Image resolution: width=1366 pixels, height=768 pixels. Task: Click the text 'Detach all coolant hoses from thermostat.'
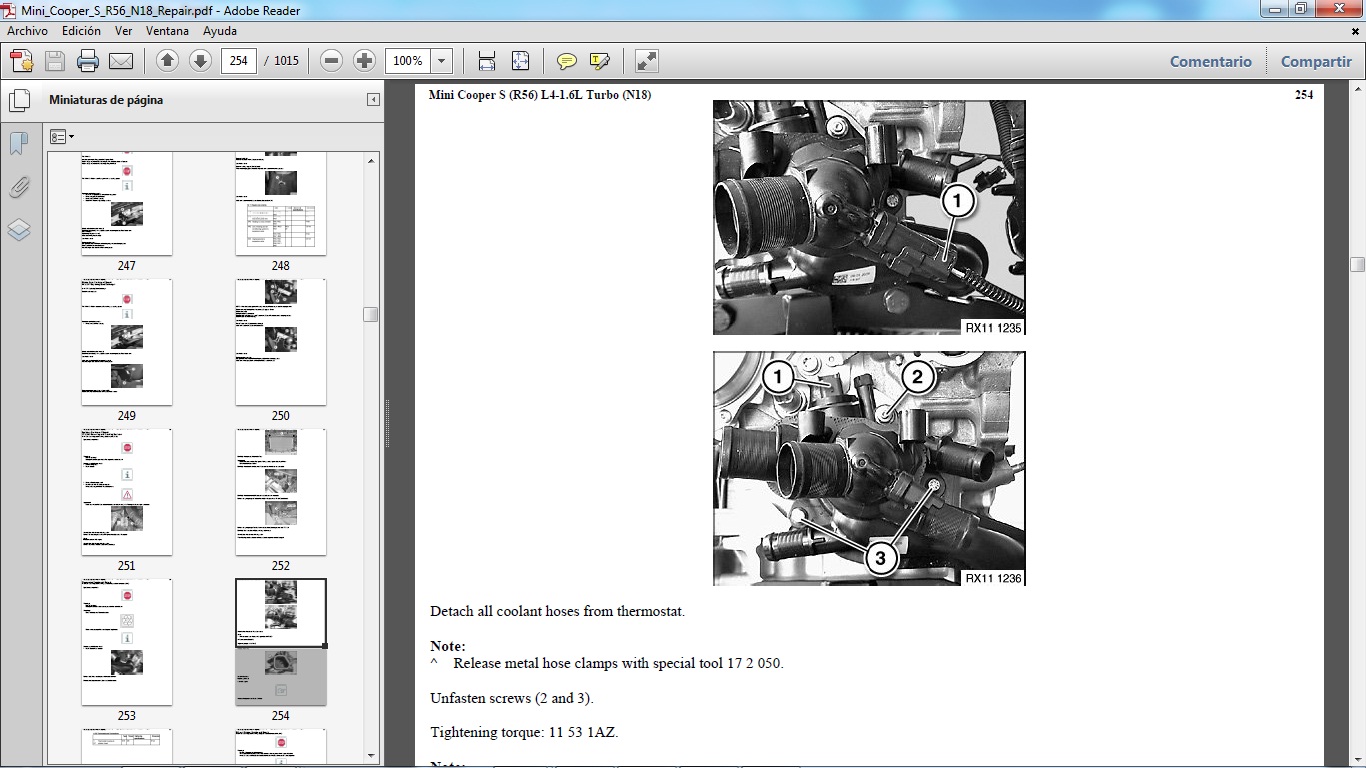pyautogui.click(x=557, y=611)
